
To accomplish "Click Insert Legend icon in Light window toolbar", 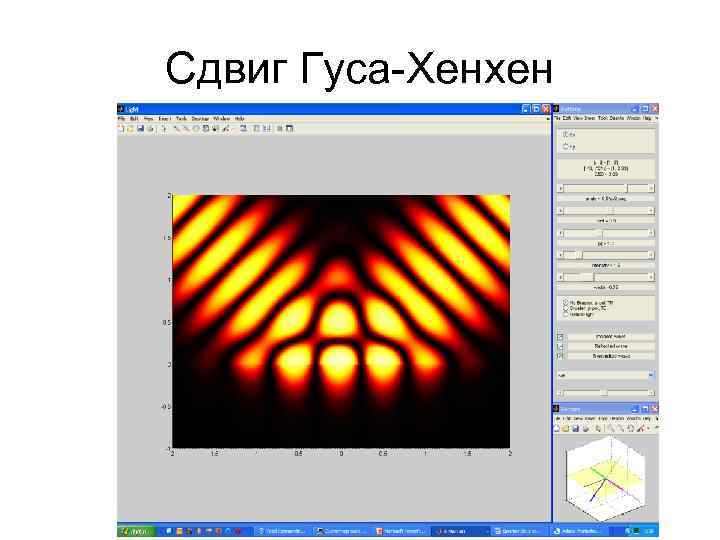I will [267, 129].
